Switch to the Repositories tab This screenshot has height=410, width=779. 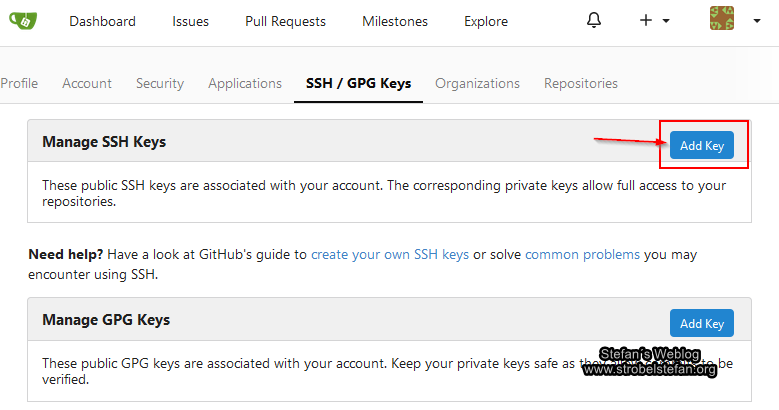pos(580,83)
